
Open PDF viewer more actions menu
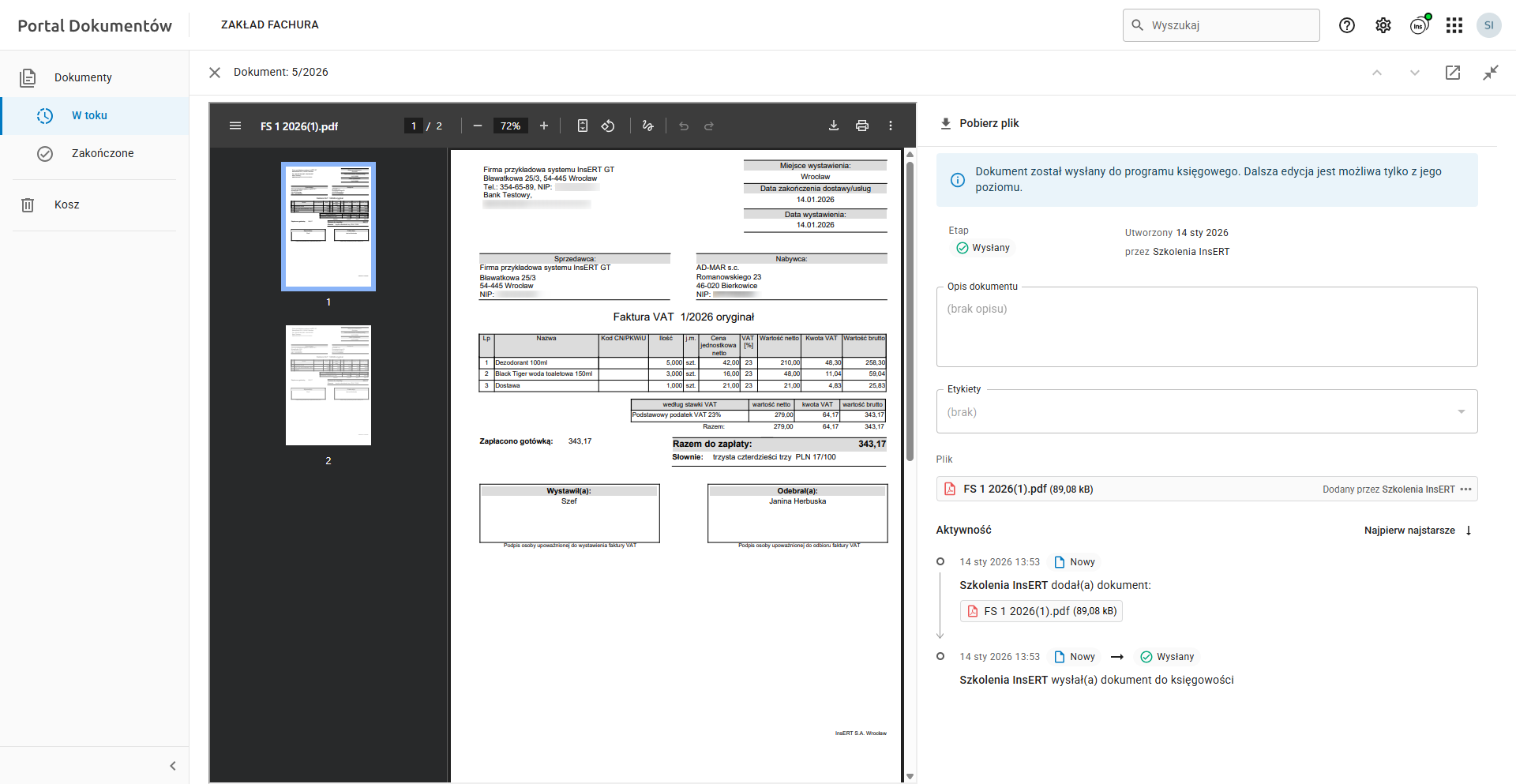point(890,126)
